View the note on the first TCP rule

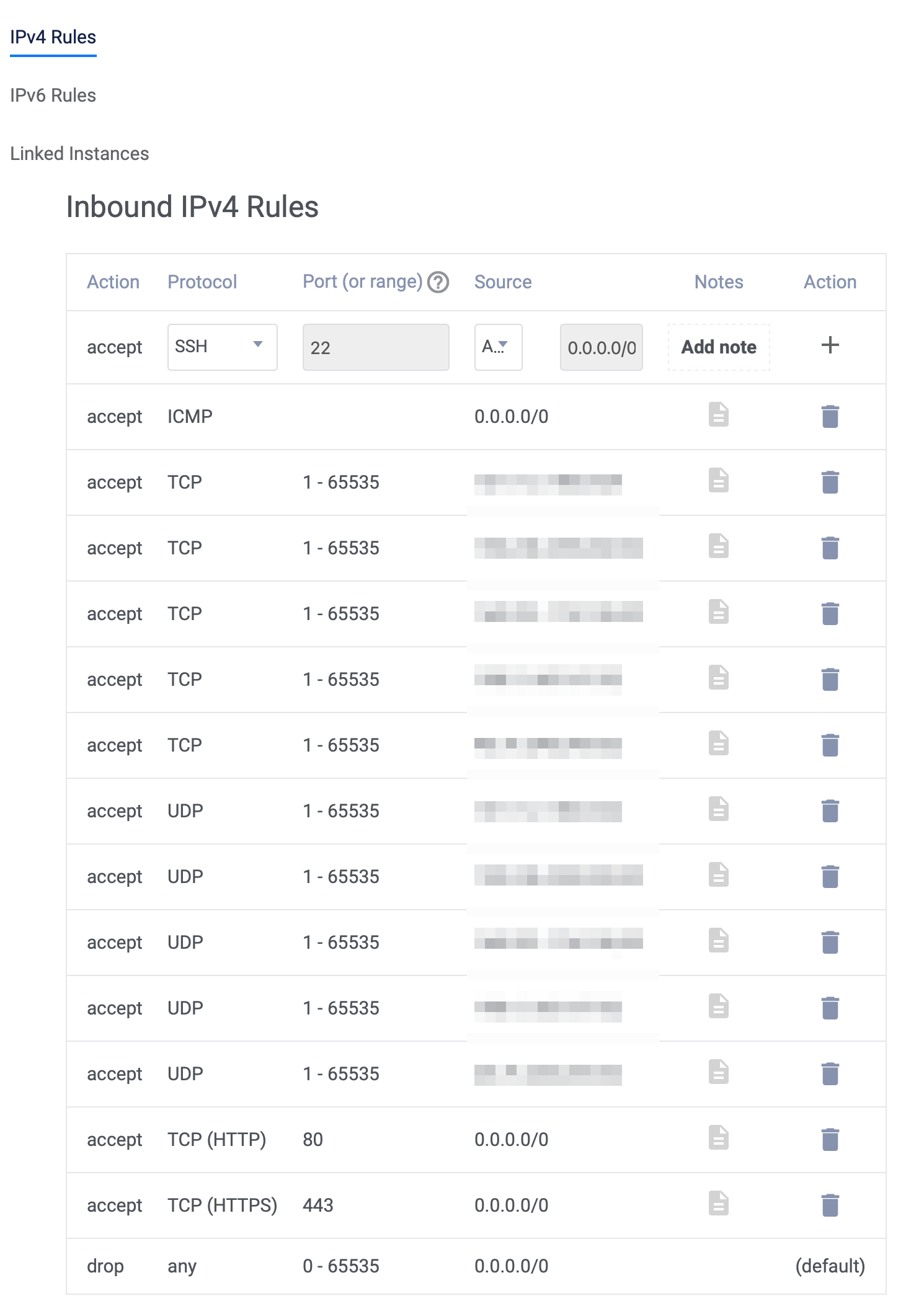click(718, 482)
